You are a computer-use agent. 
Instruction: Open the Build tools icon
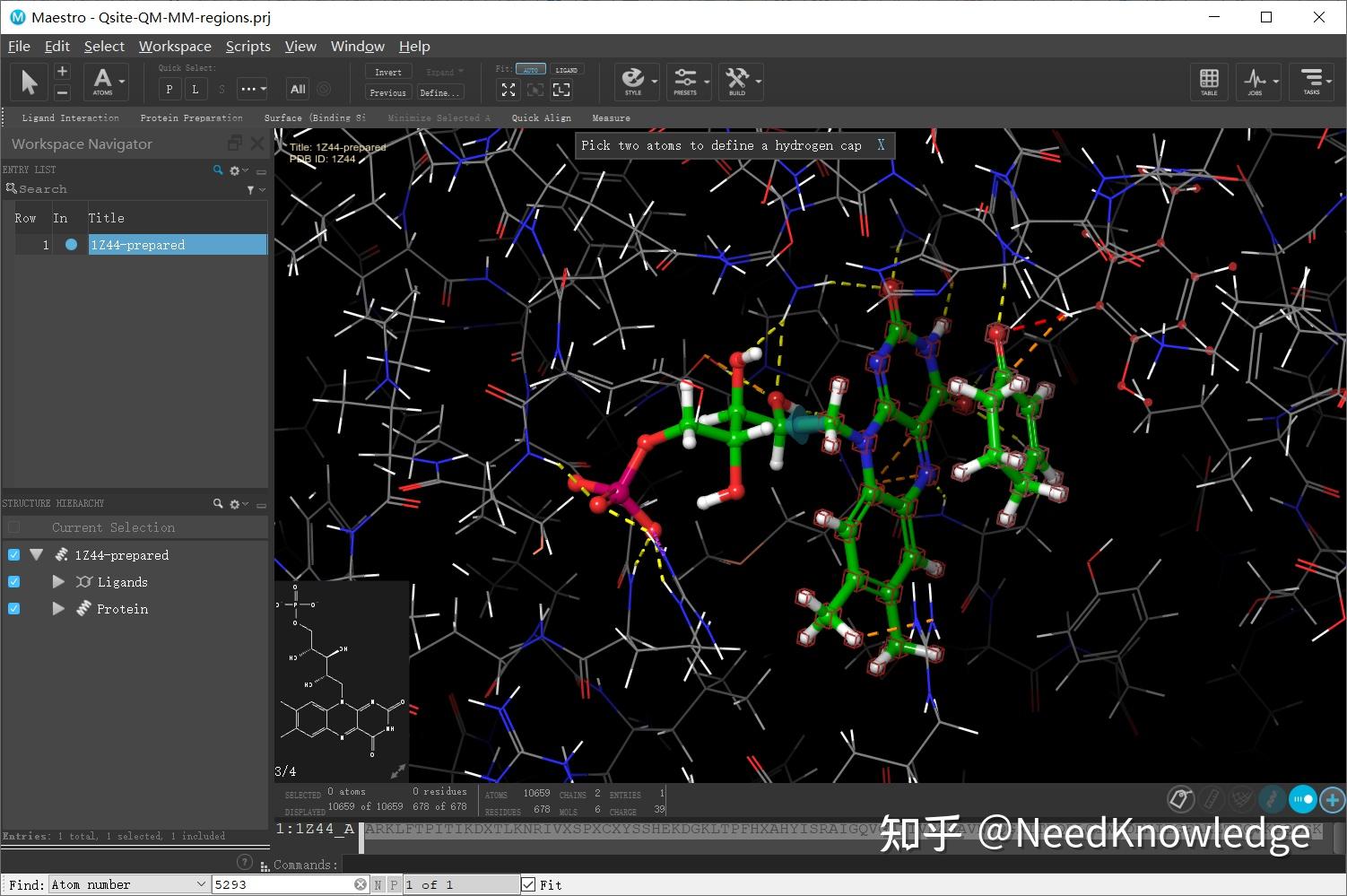(739, 81)
